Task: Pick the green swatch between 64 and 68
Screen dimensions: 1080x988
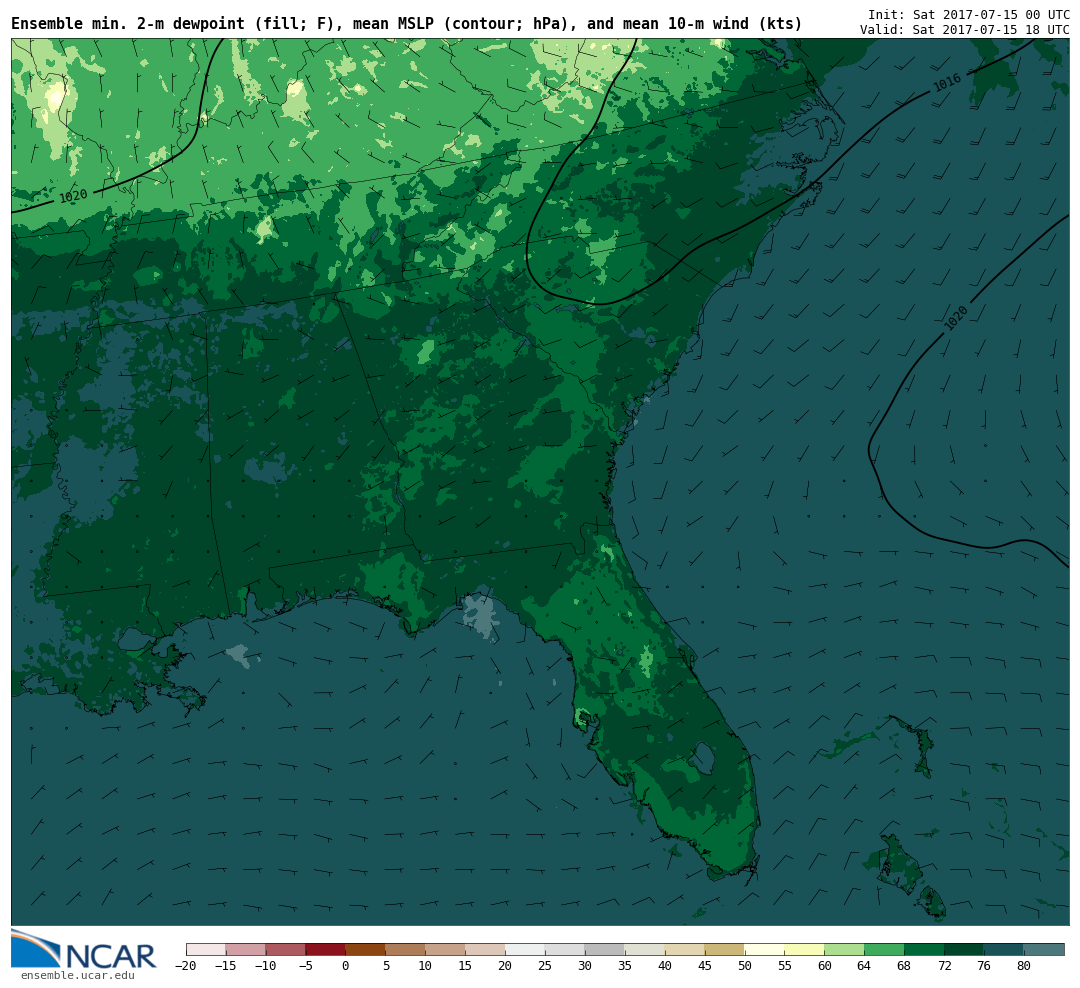Action: point(885,949)
